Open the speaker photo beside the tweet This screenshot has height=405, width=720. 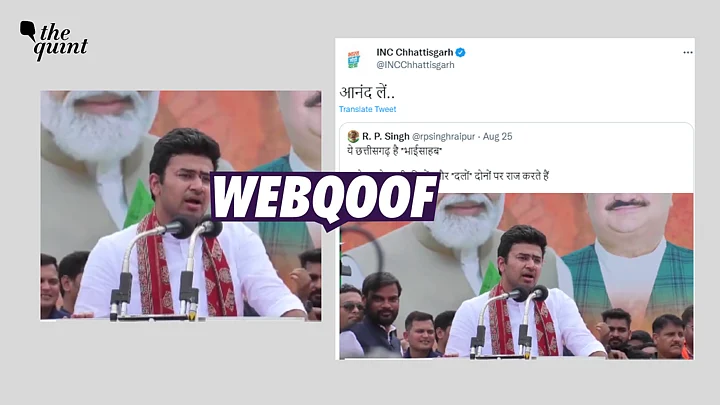click(x=181, y=205)
